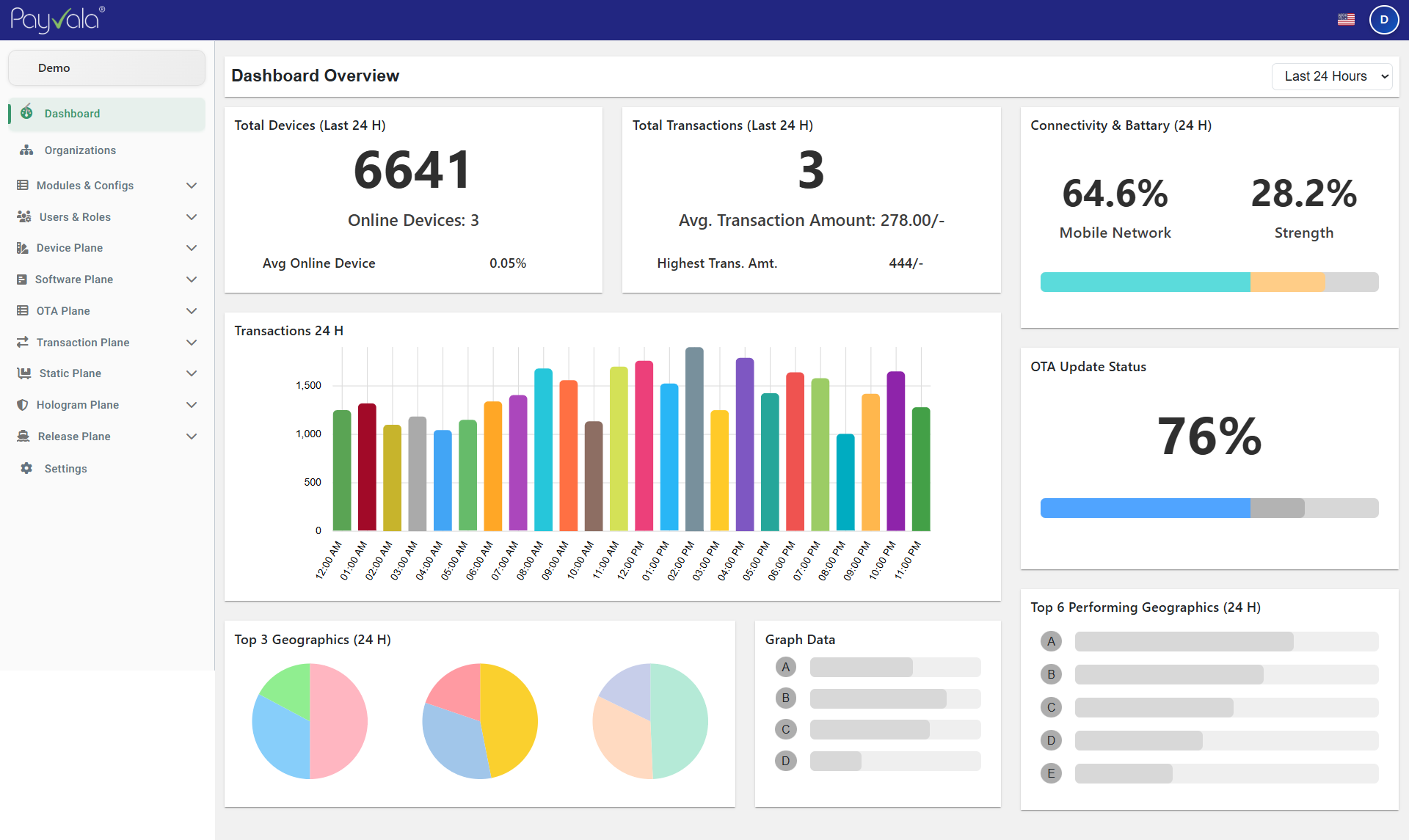
Task: Expand Static Plane chevron
Action: tap(192, 373)
